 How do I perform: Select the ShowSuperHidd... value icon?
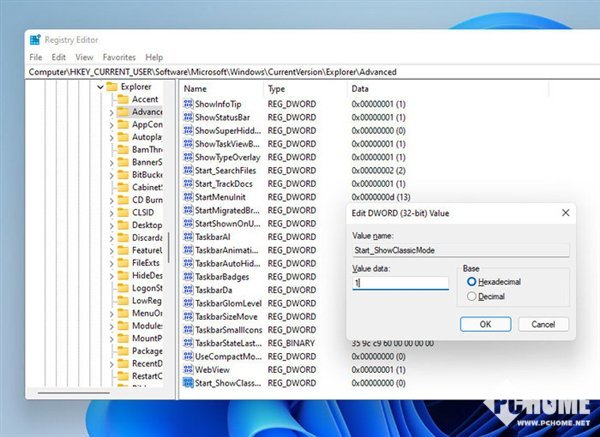[188, 130]
